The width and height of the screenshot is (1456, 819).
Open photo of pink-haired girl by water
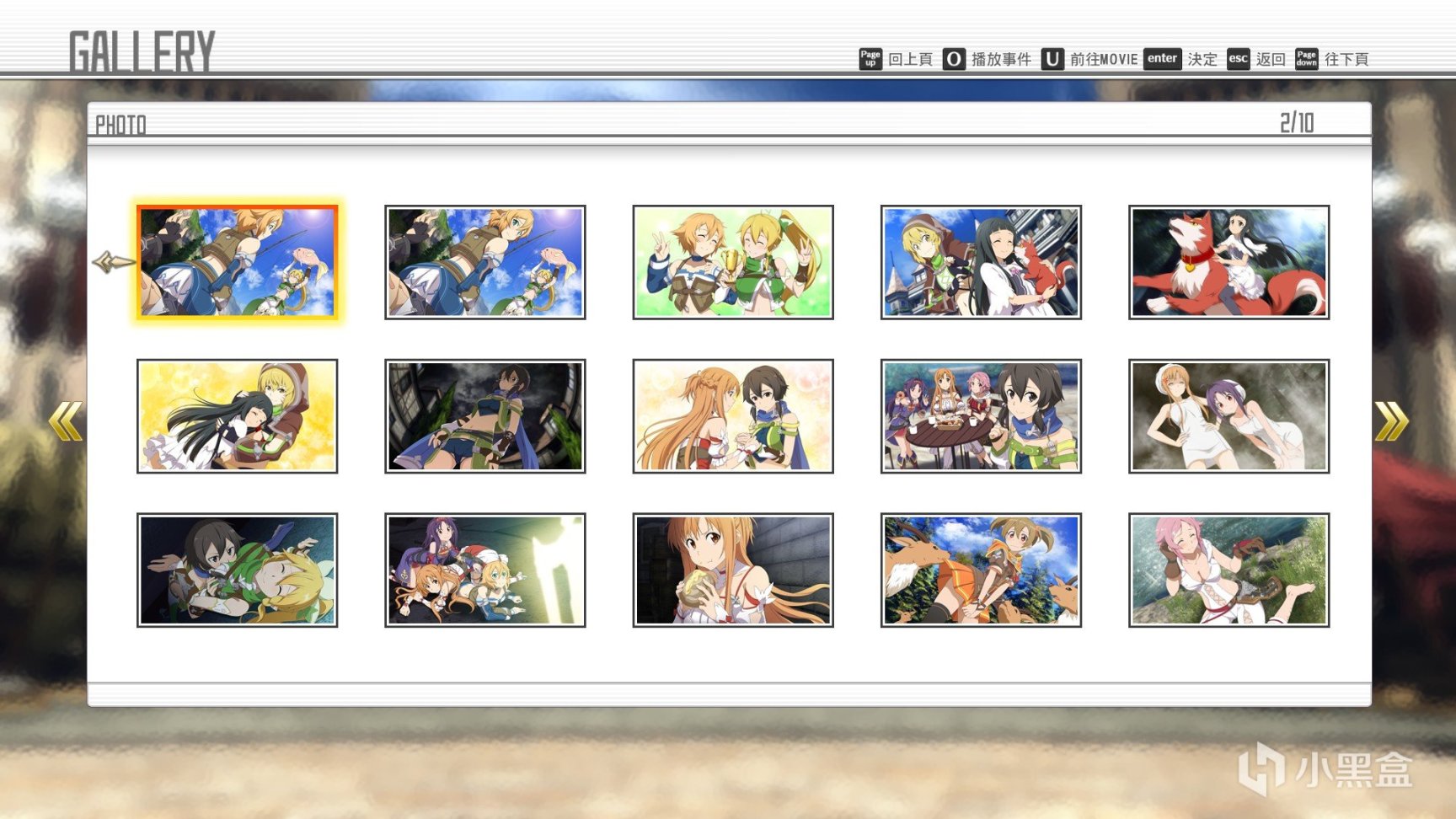point(1229,570)
